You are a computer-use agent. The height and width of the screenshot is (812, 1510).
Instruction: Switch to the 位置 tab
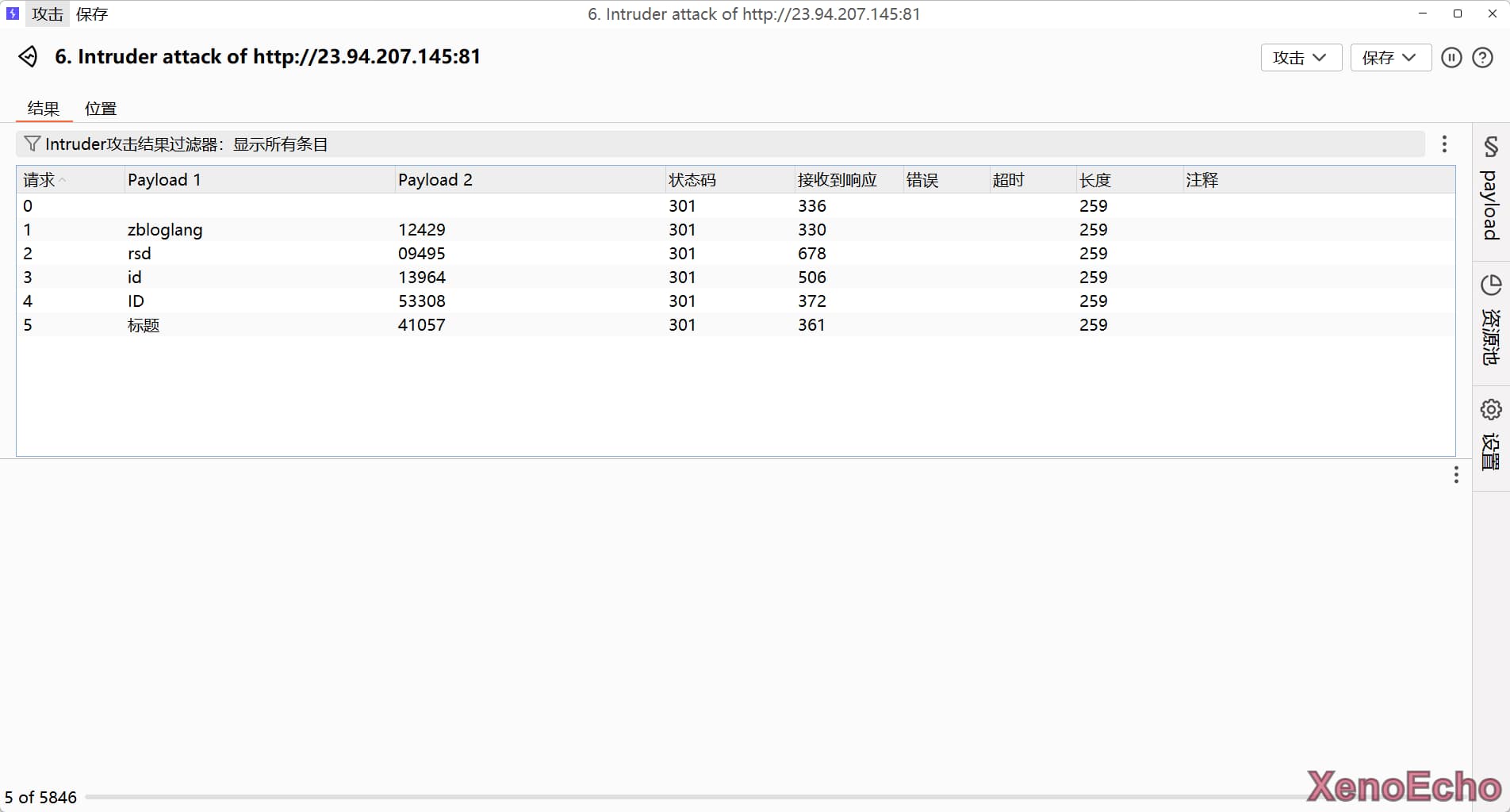click(101, 109)
